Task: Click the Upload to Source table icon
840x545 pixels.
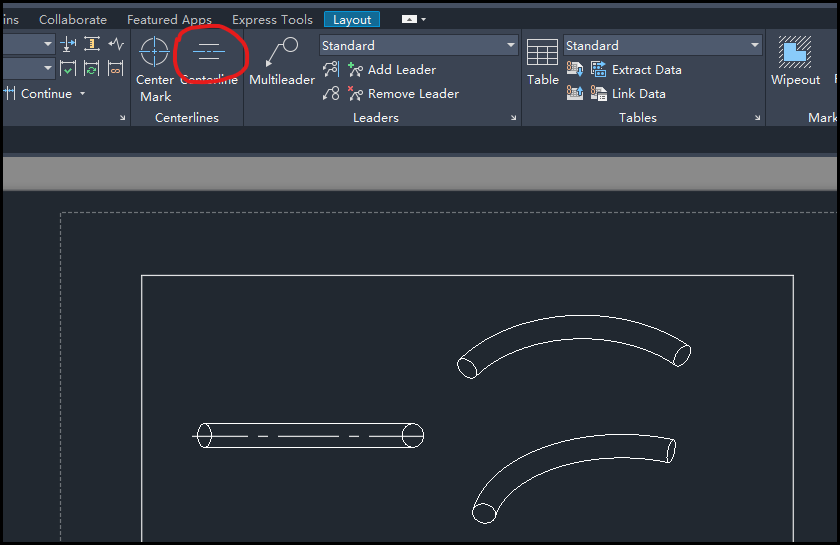Action: [575, 94]
